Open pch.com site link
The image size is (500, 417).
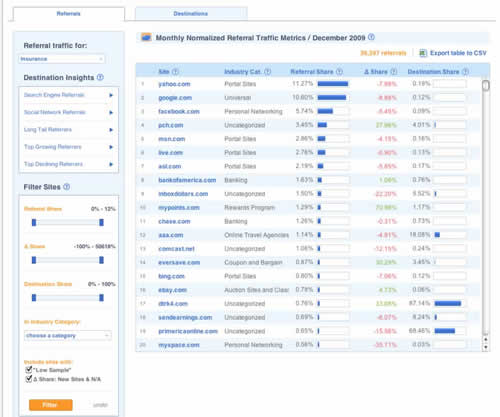171,125
